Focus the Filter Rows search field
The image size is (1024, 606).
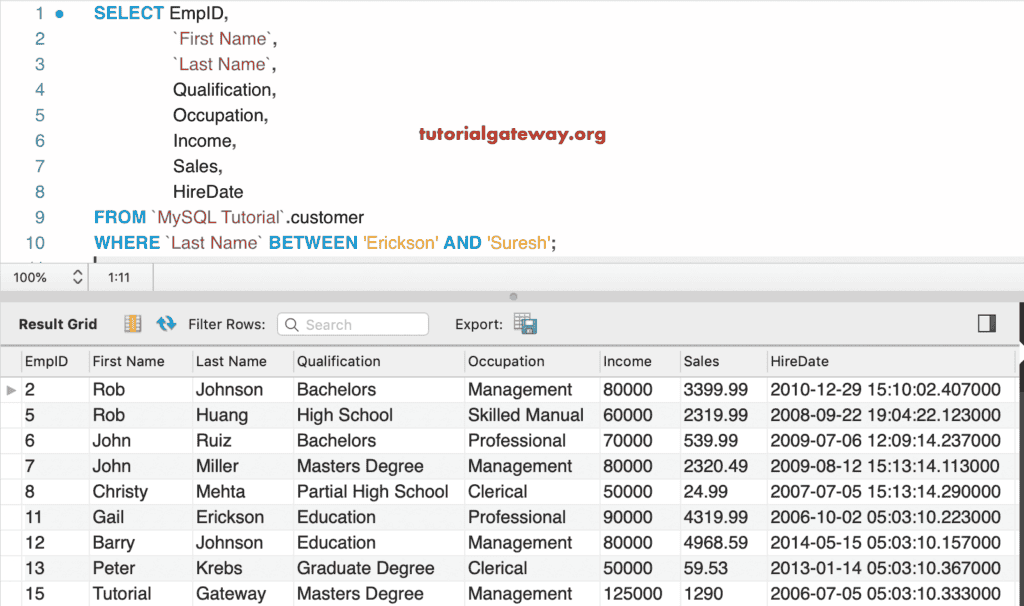click(x=353, y=325)
